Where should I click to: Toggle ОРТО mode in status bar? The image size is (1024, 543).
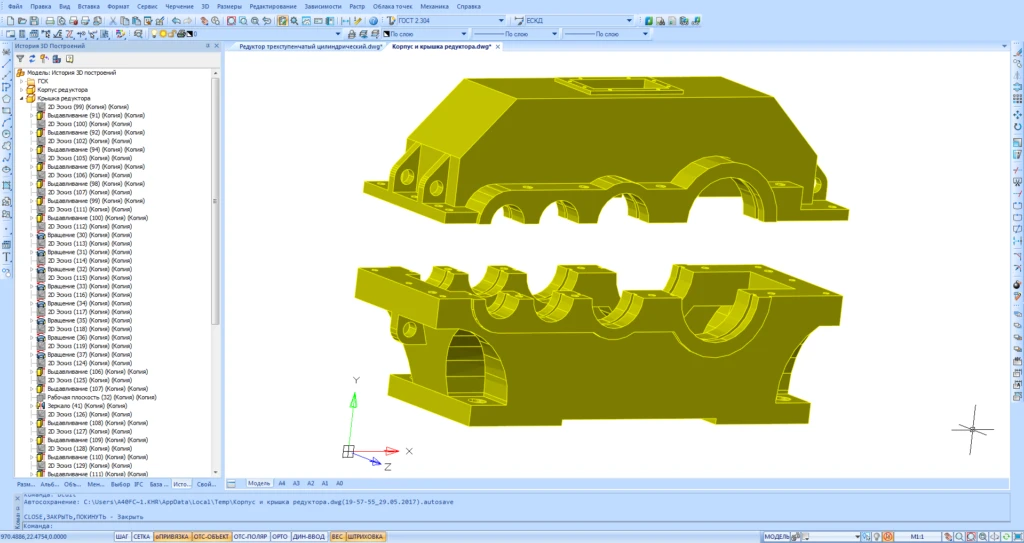280,537
